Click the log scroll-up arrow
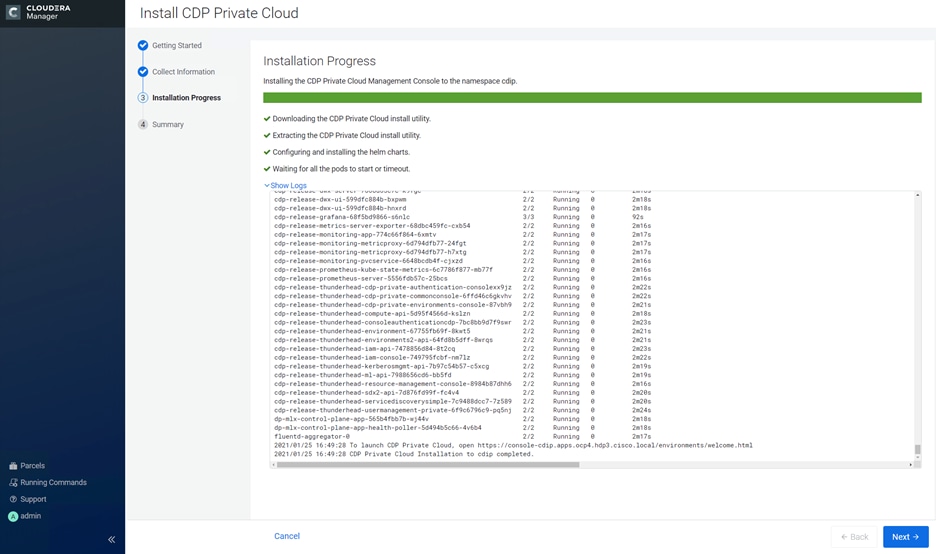 click(917, 195)
